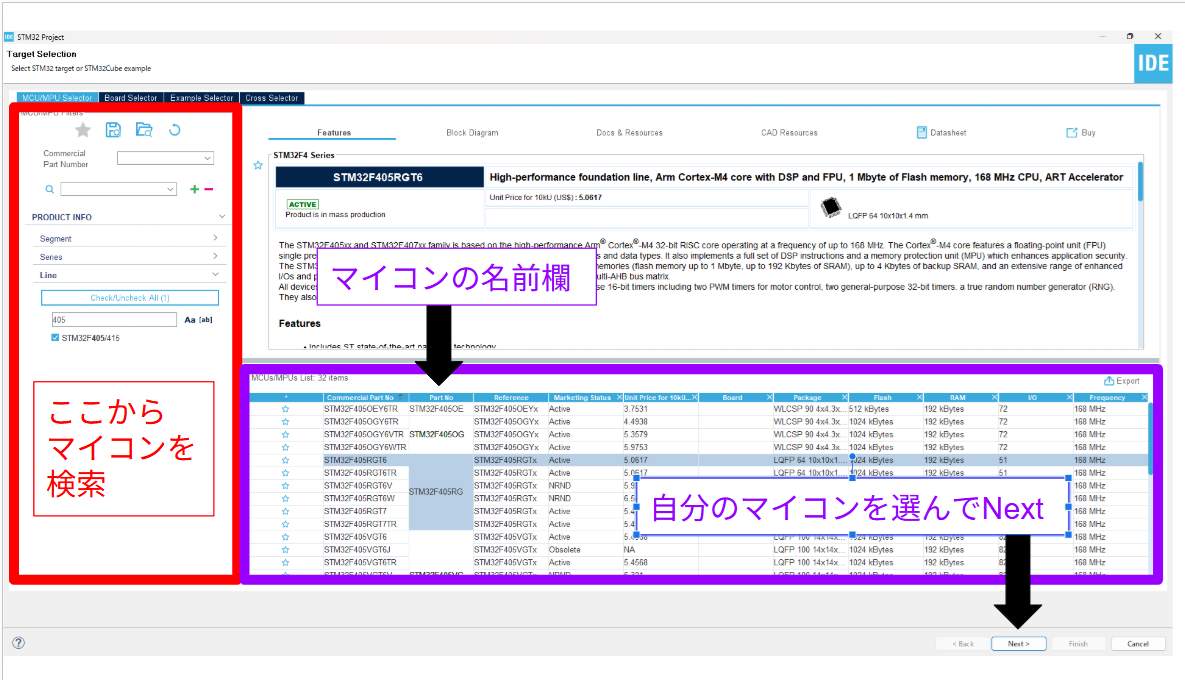Screen dimensions: 1185x680
Task: Select the MCU/MPU Selector tab
Action: [57, 98]
